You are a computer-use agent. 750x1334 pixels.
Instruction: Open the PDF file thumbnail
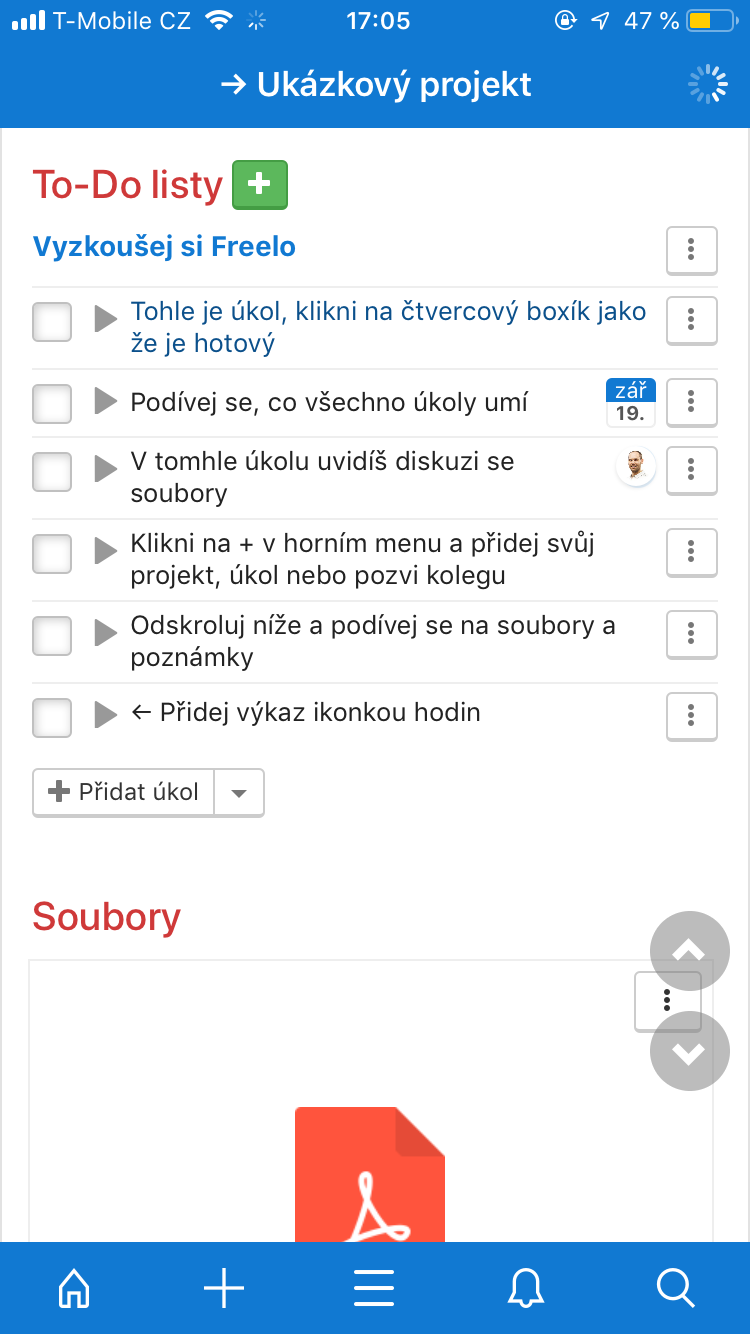370,1175
